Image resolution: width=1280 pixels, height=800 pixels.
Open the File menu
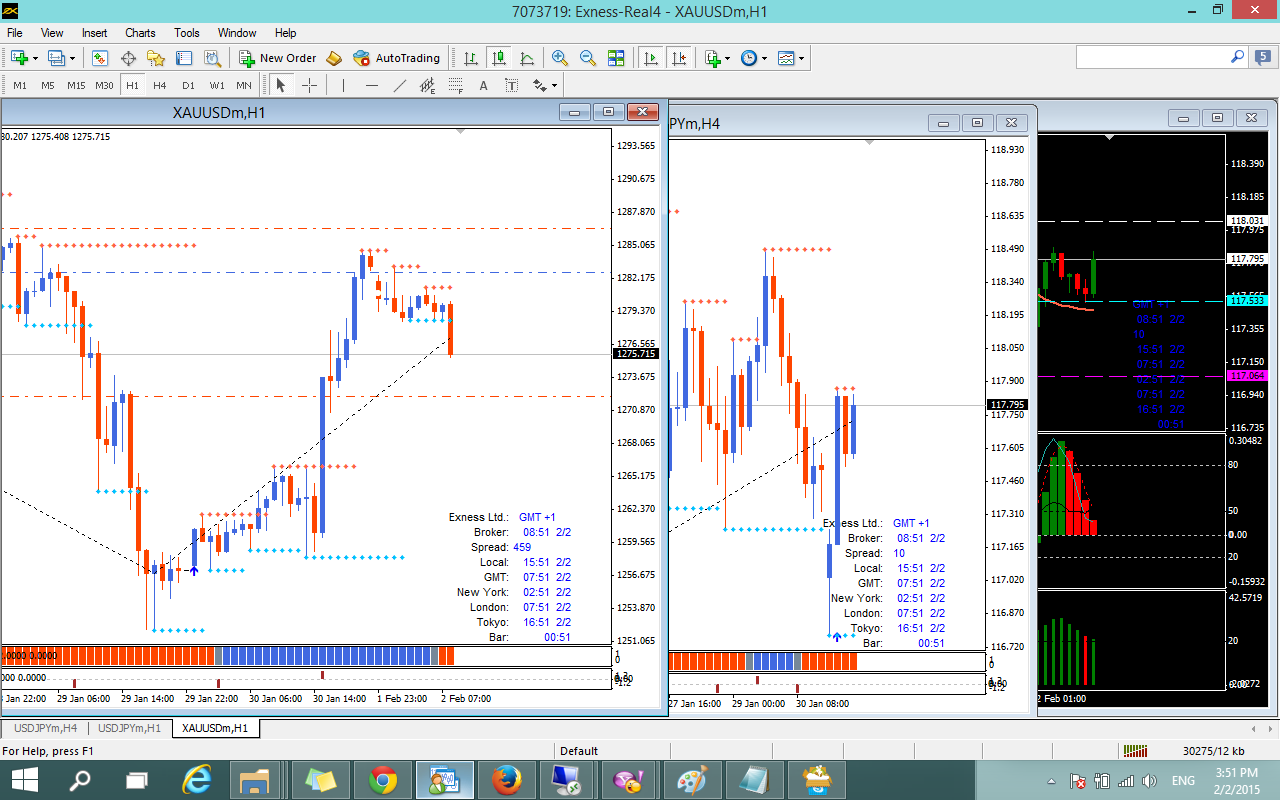pos(15,33)
